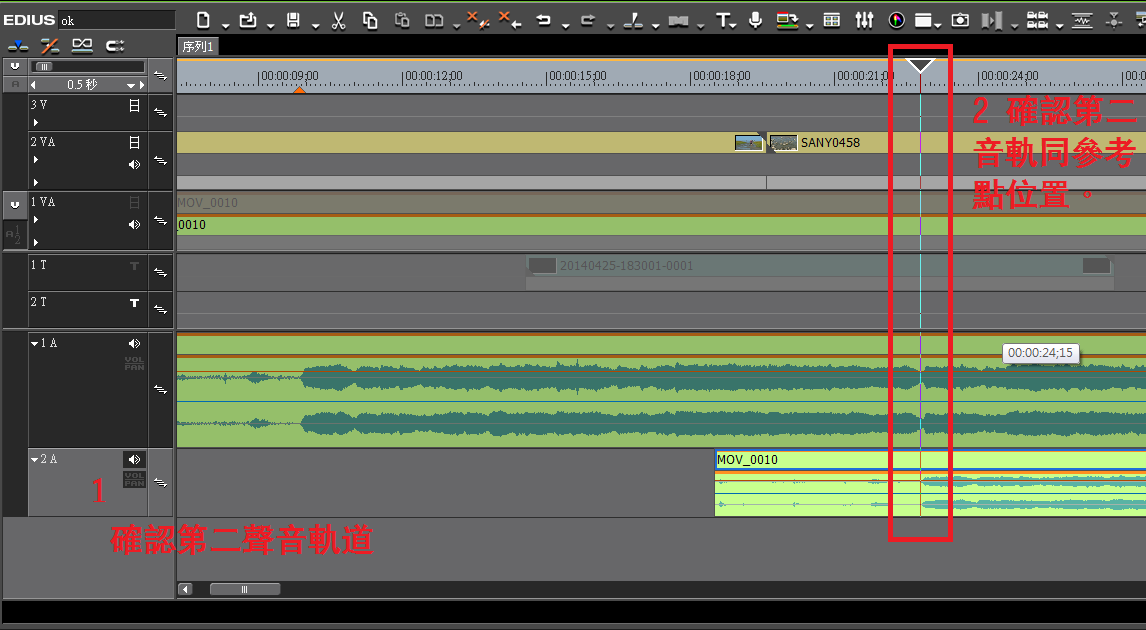
Task: Open the title creation T tool
Action: pos(724,20)
